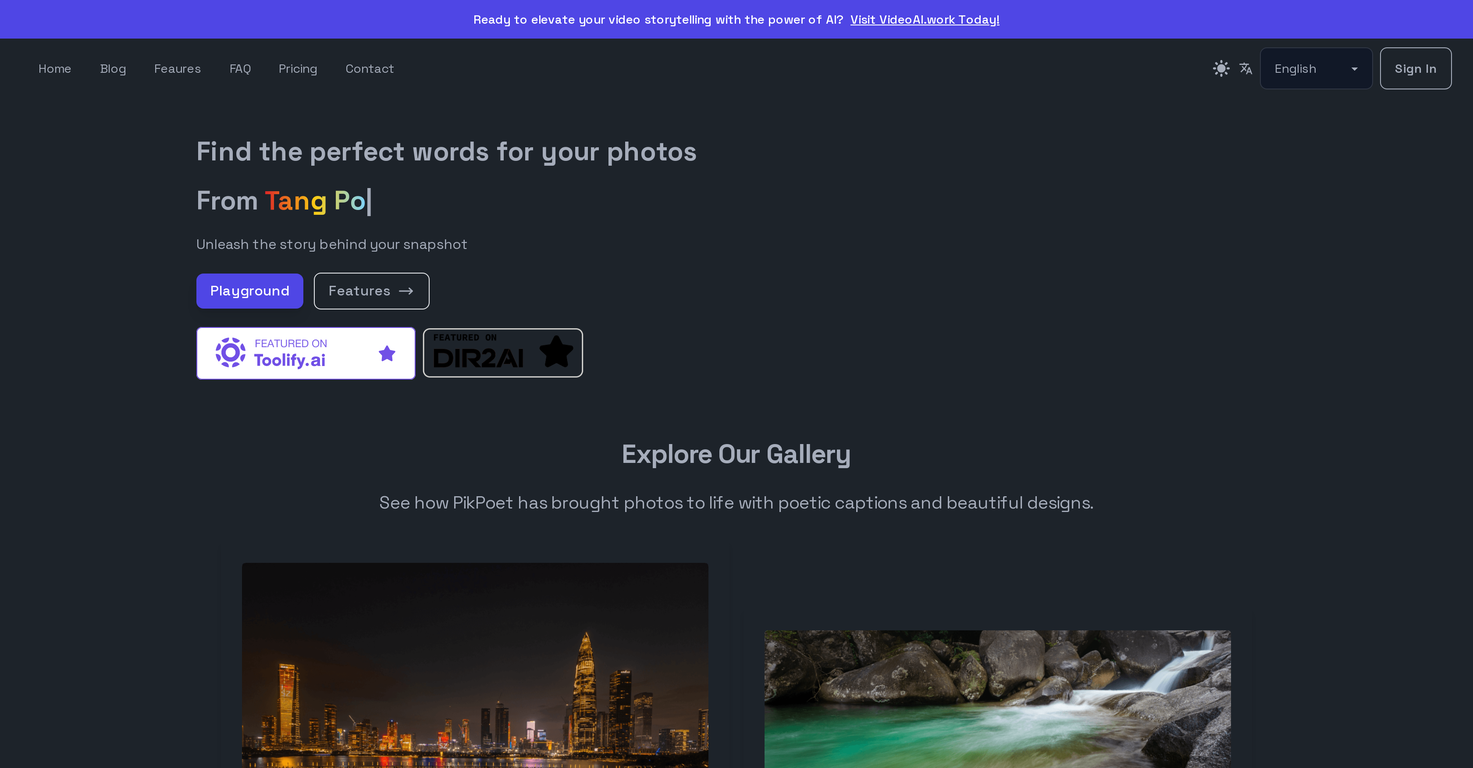Expand language options via the dropdown chevron
1473x768 pixels.
(1355, 68)
